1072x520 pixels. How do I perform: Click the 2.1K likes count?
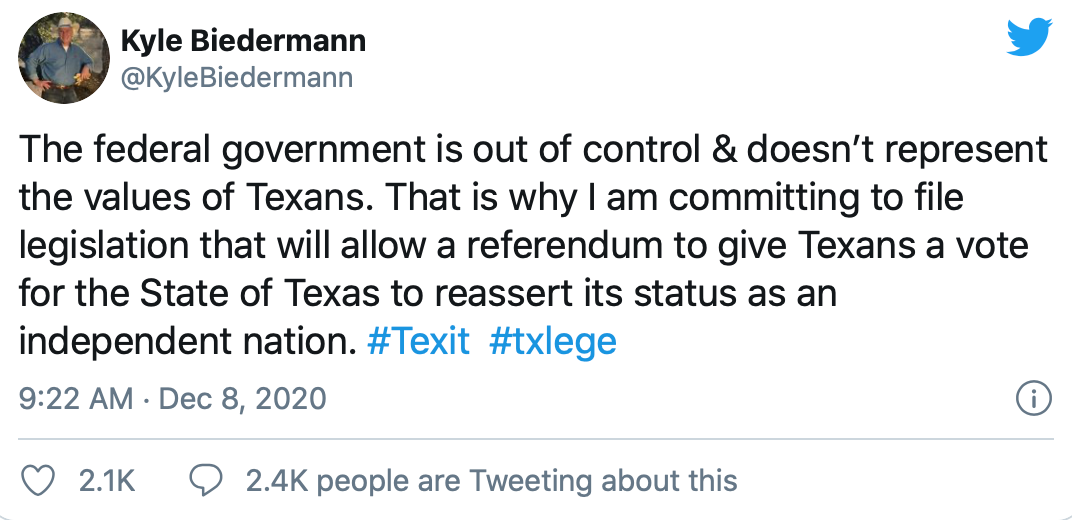point(106,481)
